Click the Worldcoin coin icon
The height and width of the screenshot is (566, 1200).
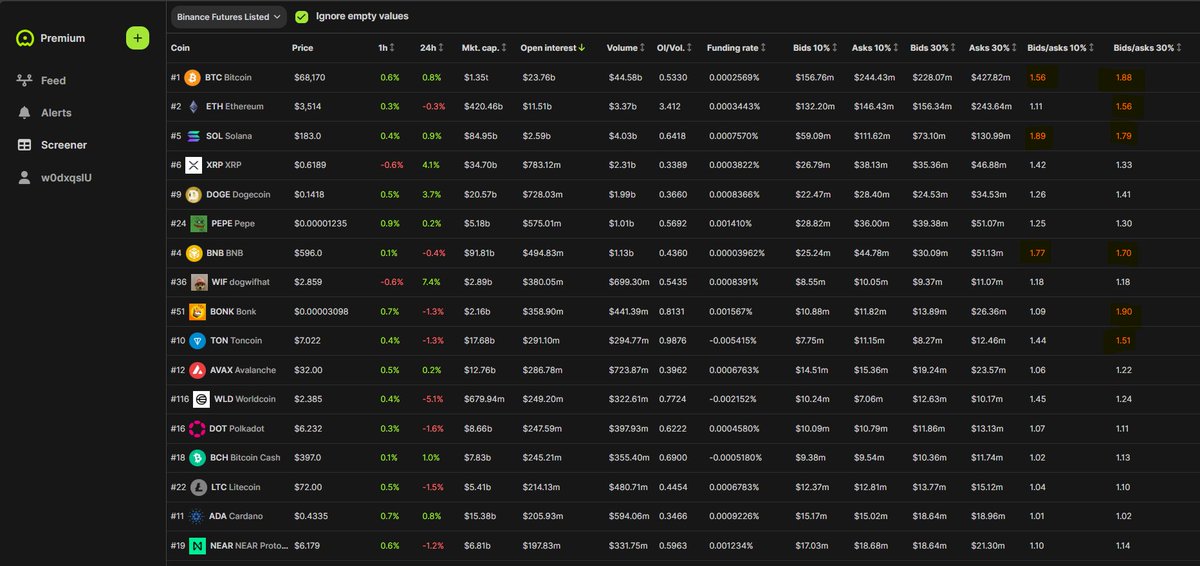click(200, 399)
